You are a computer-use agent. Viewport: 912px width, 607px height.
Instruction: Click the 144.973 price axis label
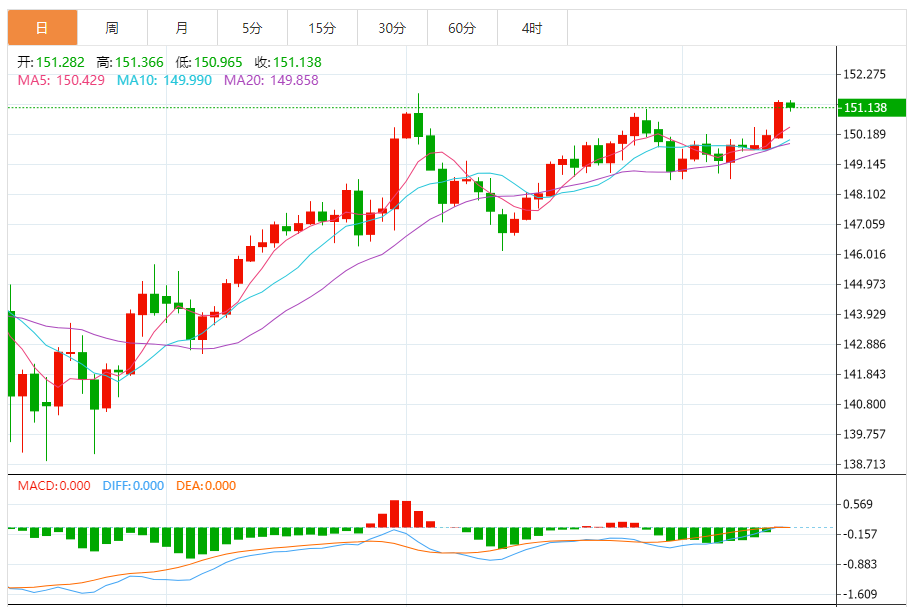click(864, 284)
